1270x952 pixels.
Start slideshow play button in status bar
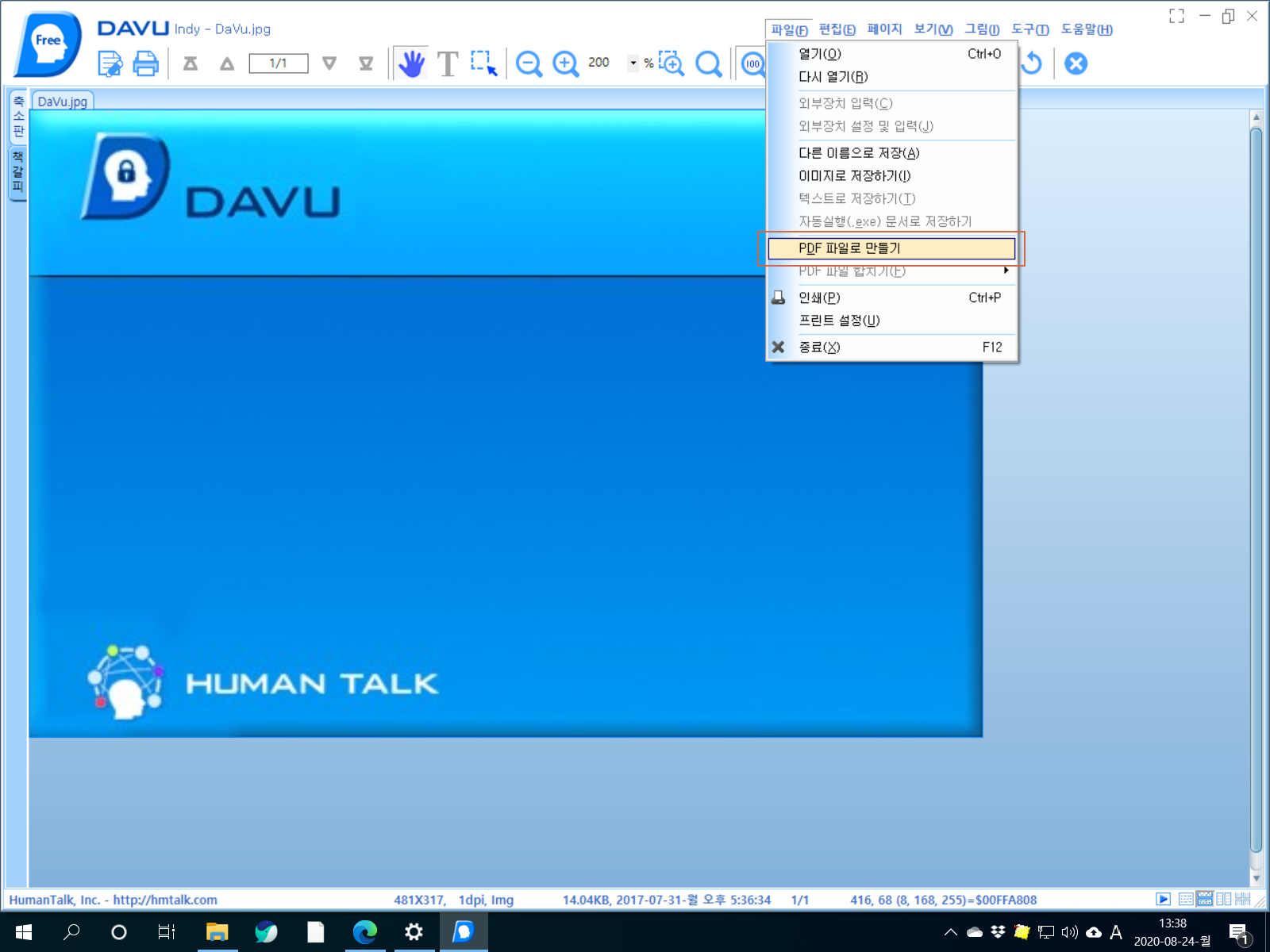(x=1163, y=899)
